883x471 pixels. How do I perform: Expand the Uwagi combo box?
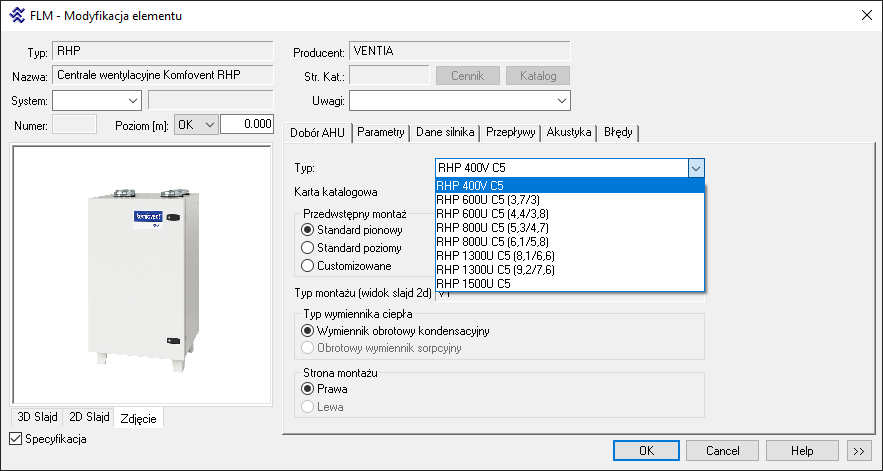pos(560,100)
